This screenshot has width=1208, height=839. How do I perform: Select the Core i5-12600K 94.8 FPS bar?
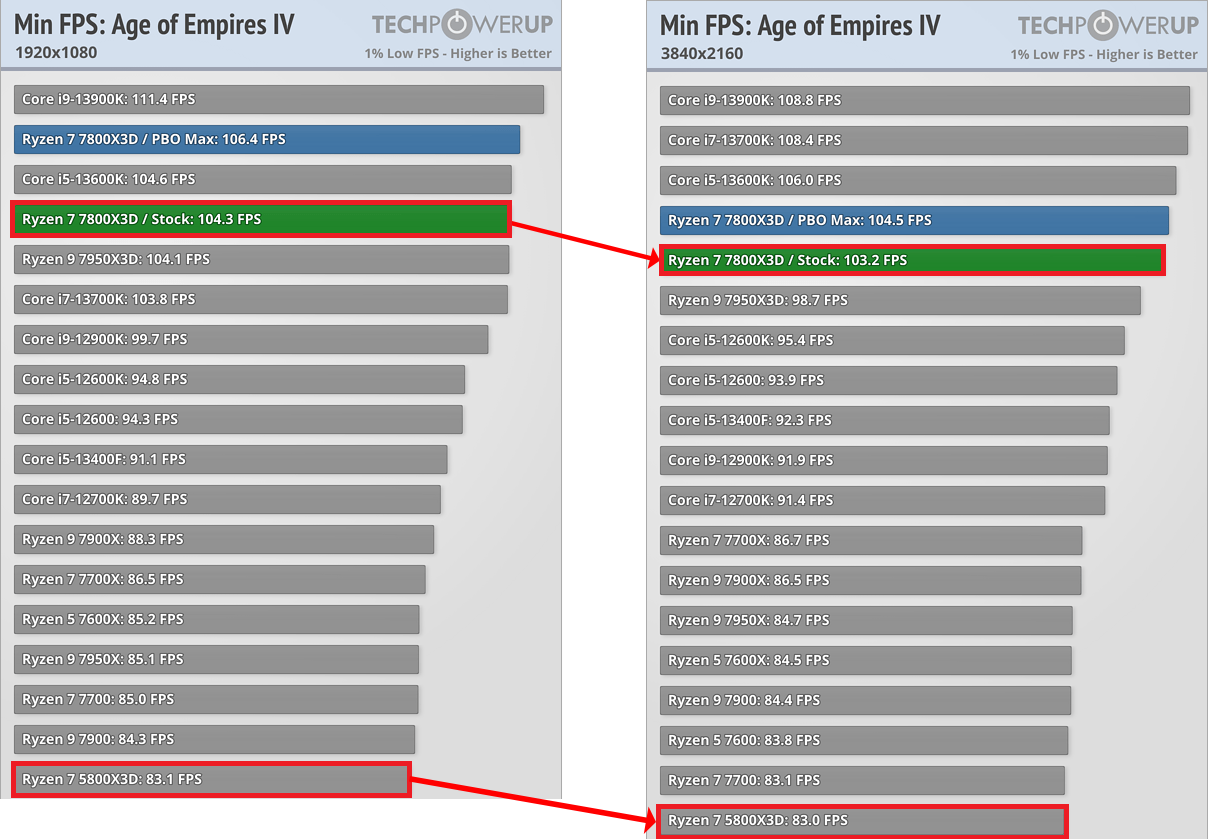[239, 379]
